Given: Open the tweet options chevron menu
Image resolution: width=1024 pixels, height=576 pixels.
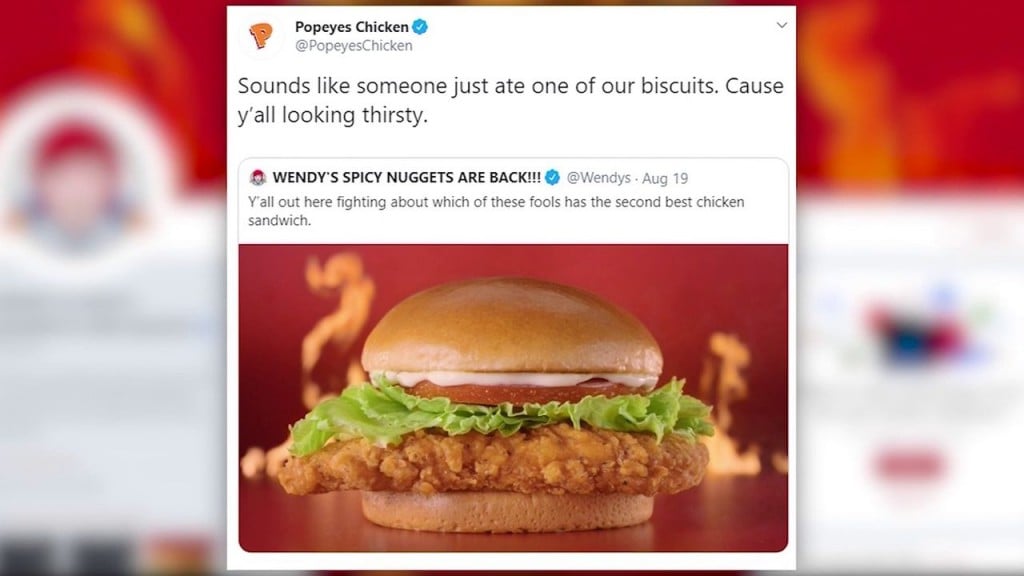Looking at the screenshot, I should coord(781,25).
